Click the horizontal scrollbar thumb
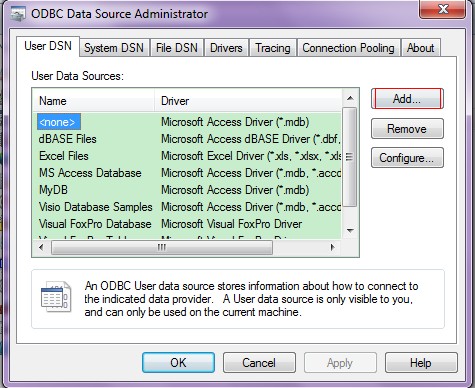Viewport: 475px width, 388px height. coord(162,247)
